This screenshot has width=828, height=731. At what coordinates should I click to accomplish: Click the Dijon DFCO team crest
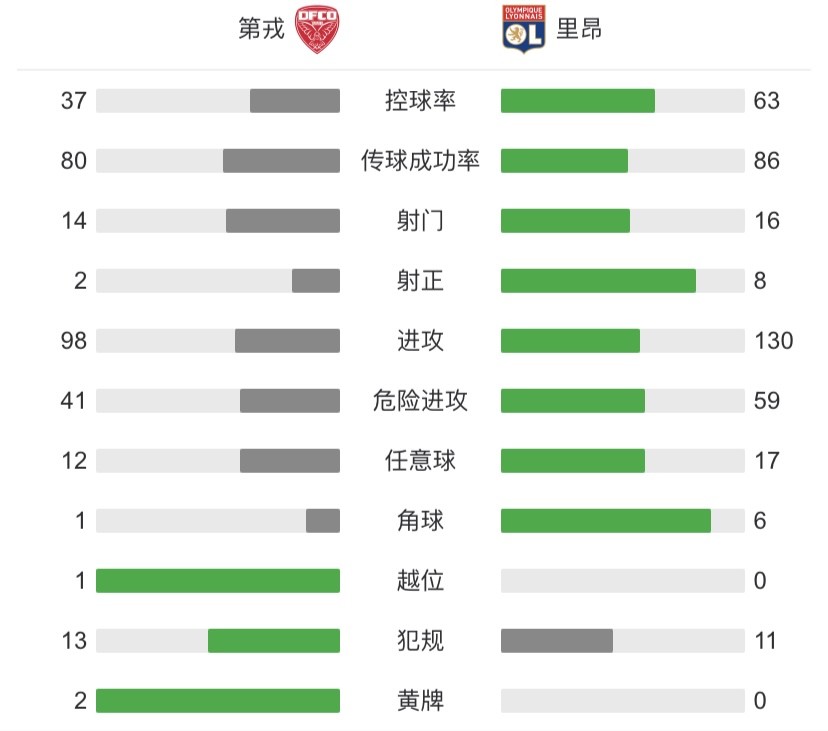coord(317,29)
